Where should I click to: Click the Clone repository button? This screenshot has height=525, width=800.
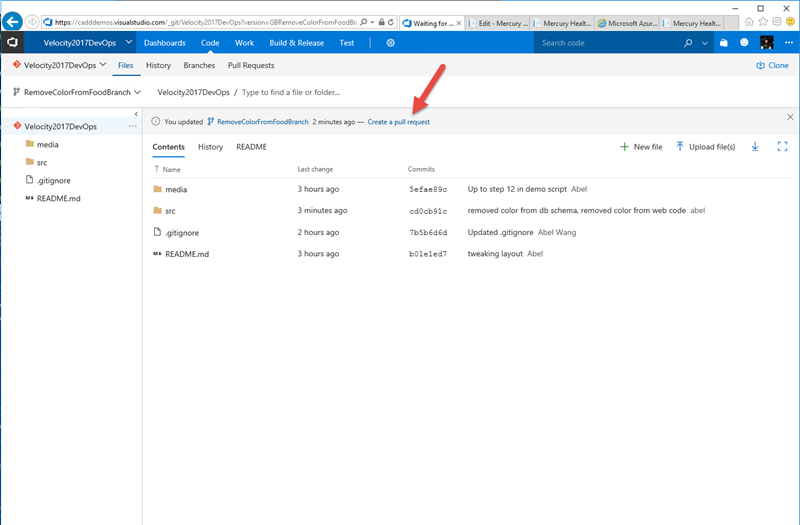772,65
